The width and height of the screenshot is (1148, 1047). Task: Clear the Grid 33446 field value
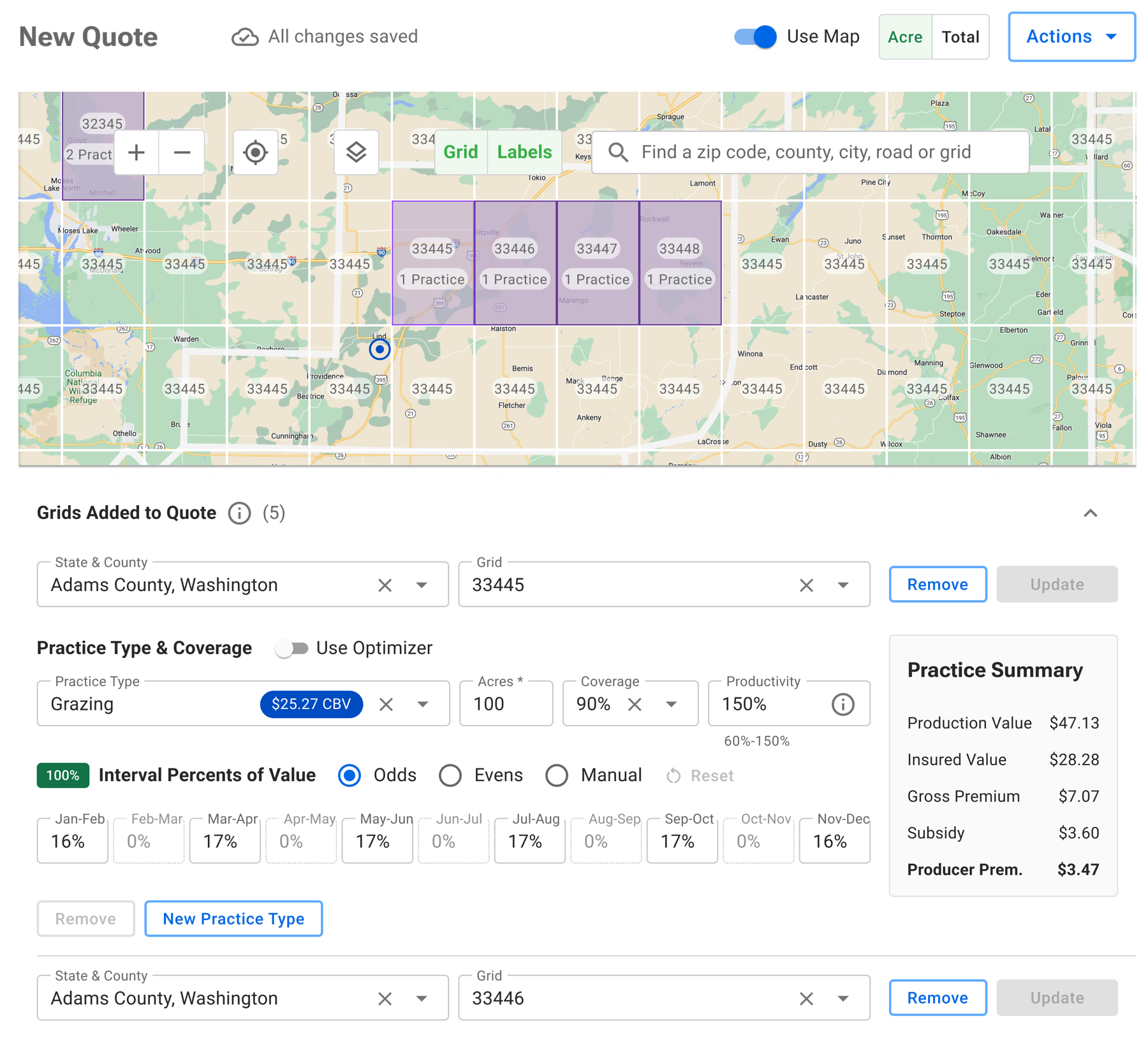click(806, 999)
